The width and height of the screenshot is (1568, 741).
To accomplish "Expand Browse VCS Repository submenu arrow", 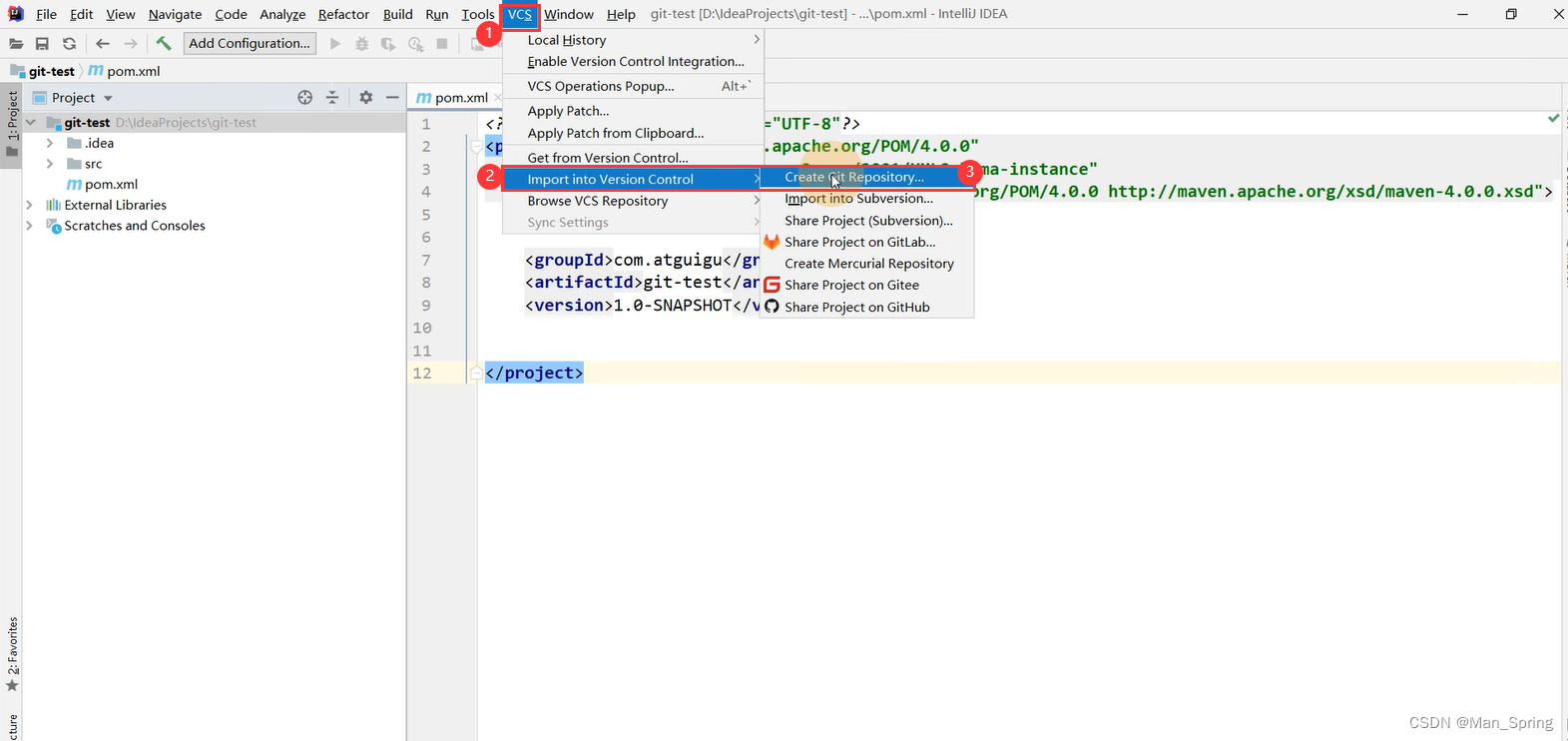I will coord(757,201).
